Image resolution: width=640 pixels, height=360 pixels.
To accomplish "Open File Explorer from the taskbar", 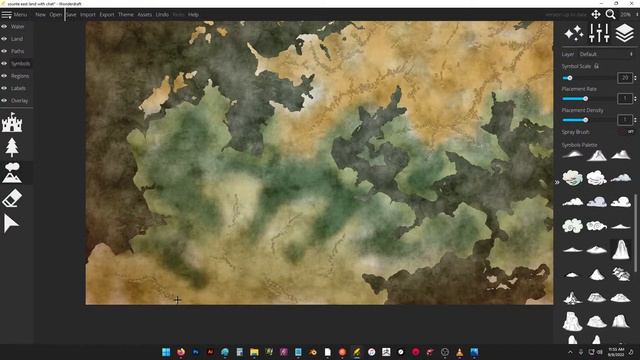I will 254,352.
